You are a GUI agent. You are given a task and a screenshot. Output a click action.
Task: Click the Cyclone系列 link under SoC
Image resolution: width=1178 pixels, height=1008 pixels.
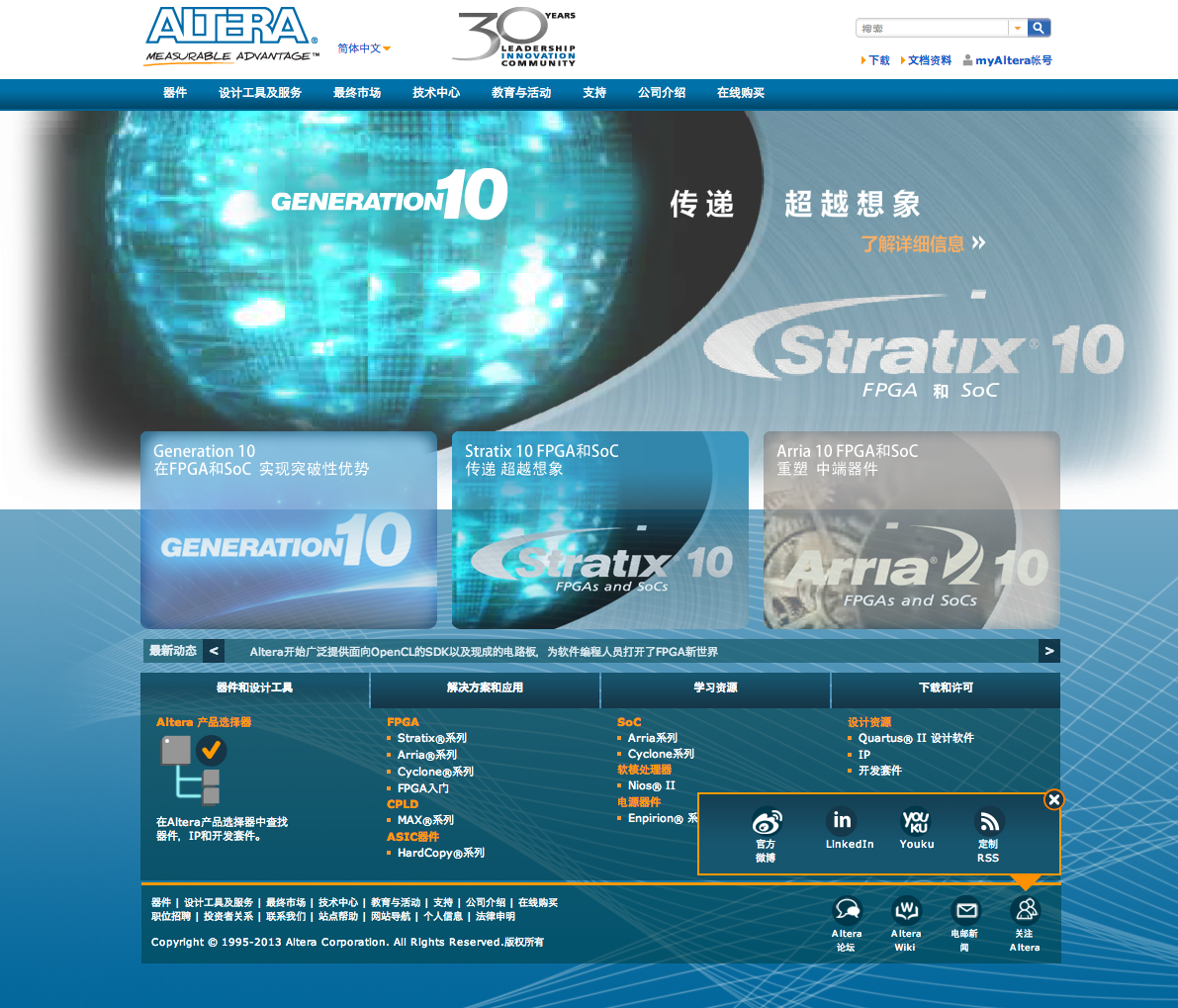661,754
